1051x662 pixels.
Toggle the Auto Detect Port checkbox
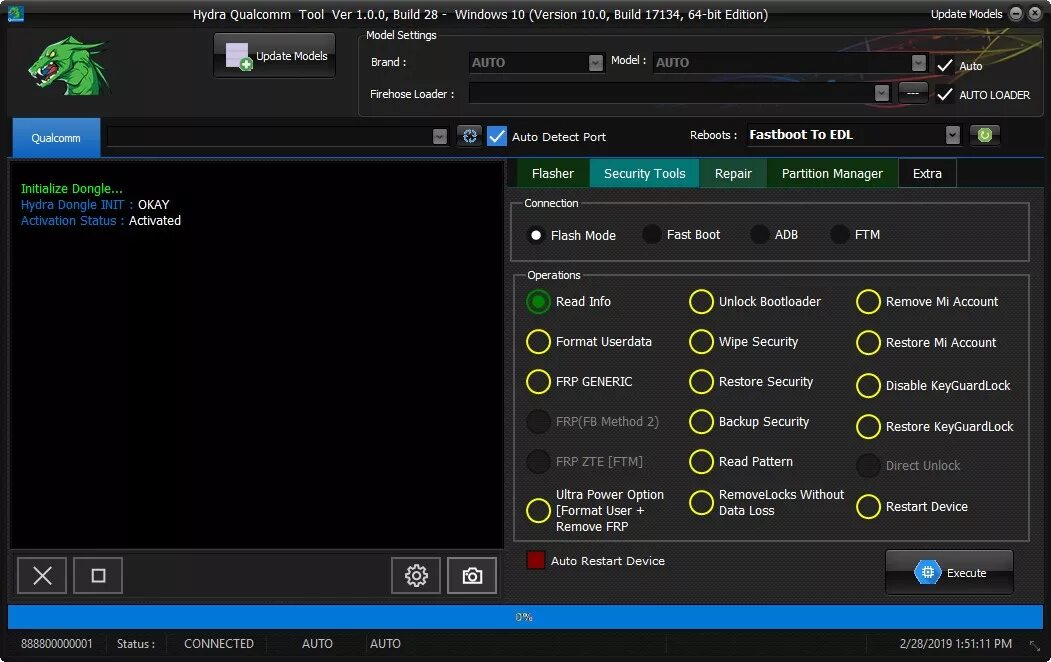tap(497, 136)
